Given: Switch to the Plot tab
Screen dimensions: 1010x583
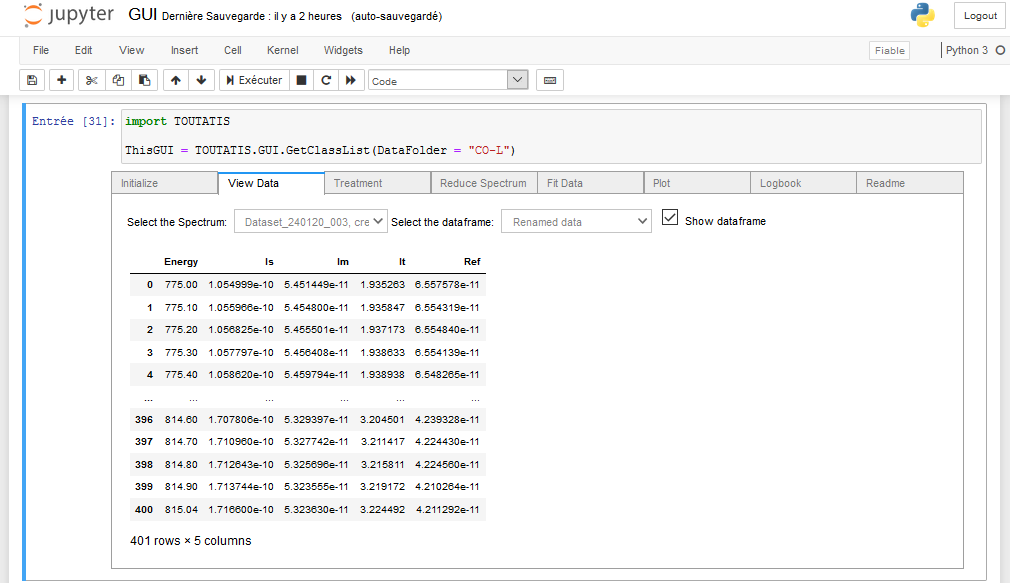Looking at the screenshot, I should click(x=697, y=183).
